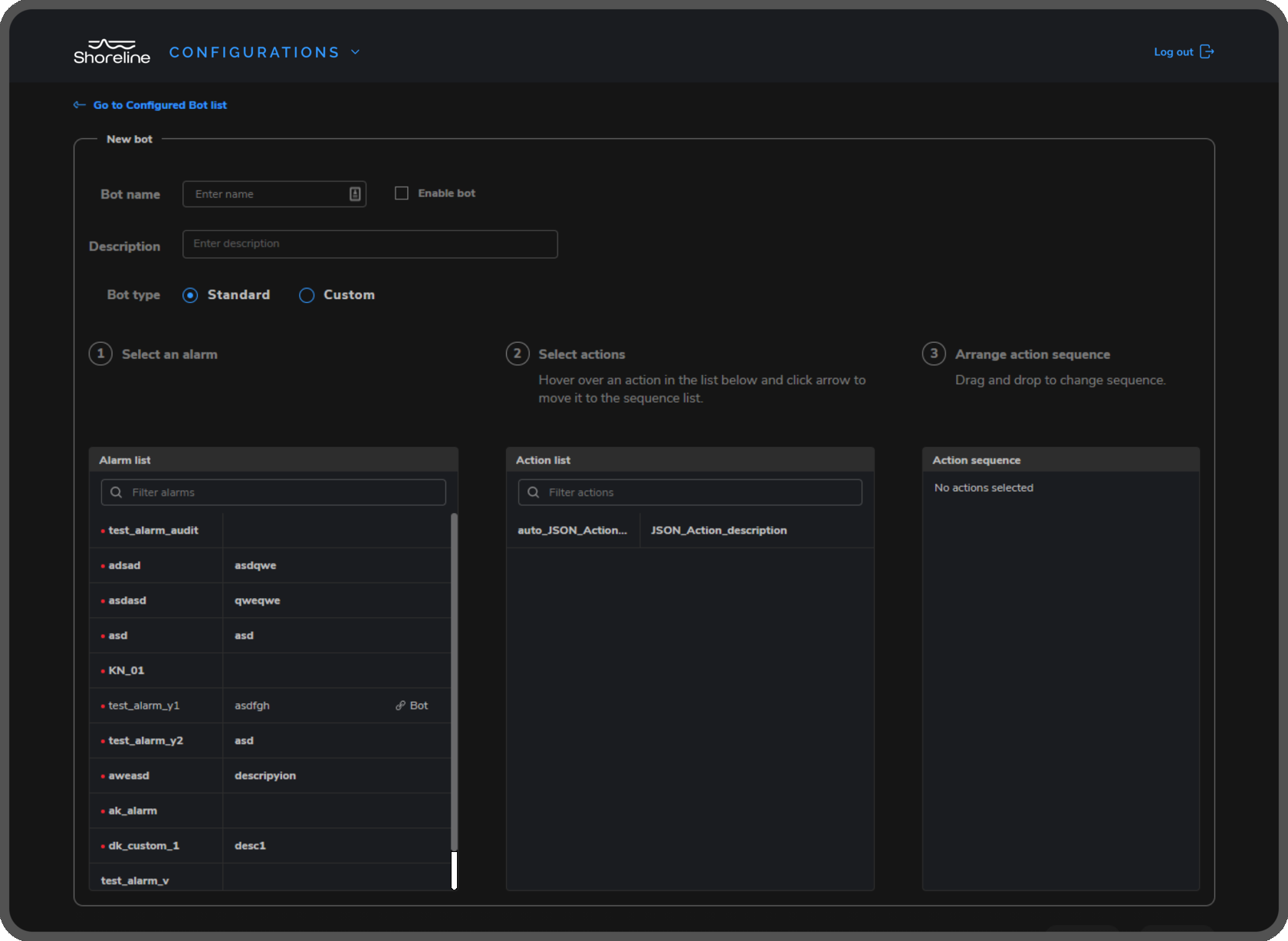
Task: Expand the Configurations dropdown chevron
Action: pyautogui.click(x=356, y=52)
